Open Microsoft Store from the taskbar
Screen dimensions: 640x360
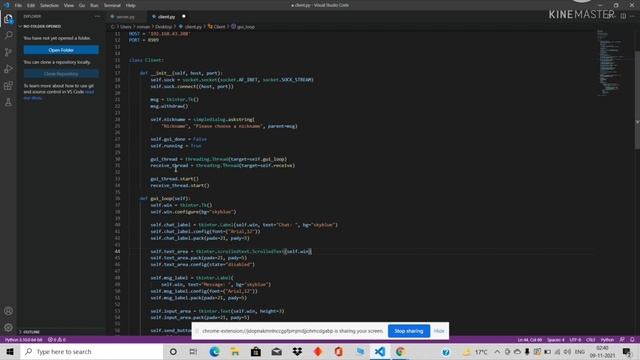256,351
